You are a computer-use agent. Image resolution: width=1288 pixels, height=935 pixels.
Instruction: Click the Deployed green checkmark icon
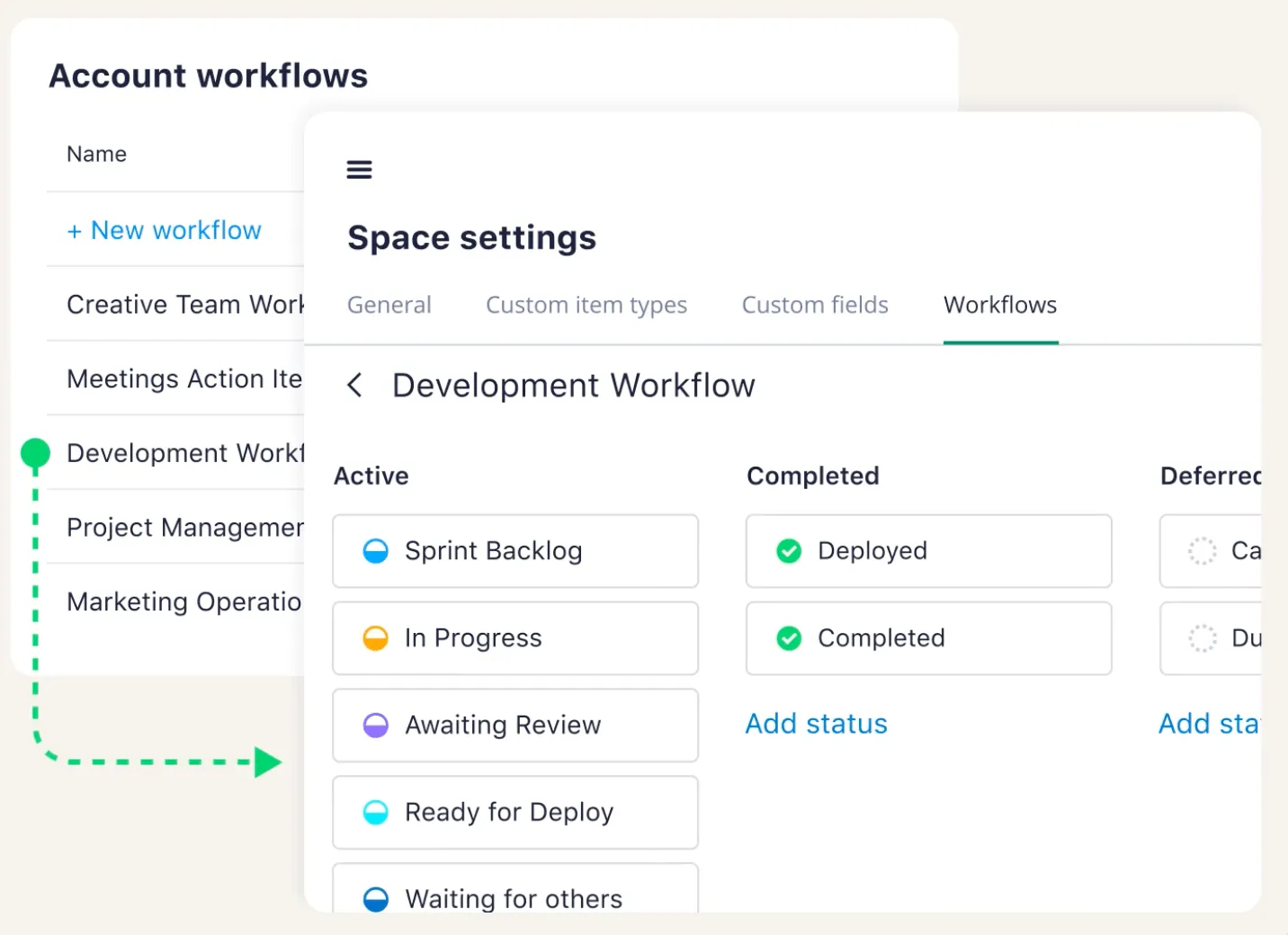(x=789, y=551)
